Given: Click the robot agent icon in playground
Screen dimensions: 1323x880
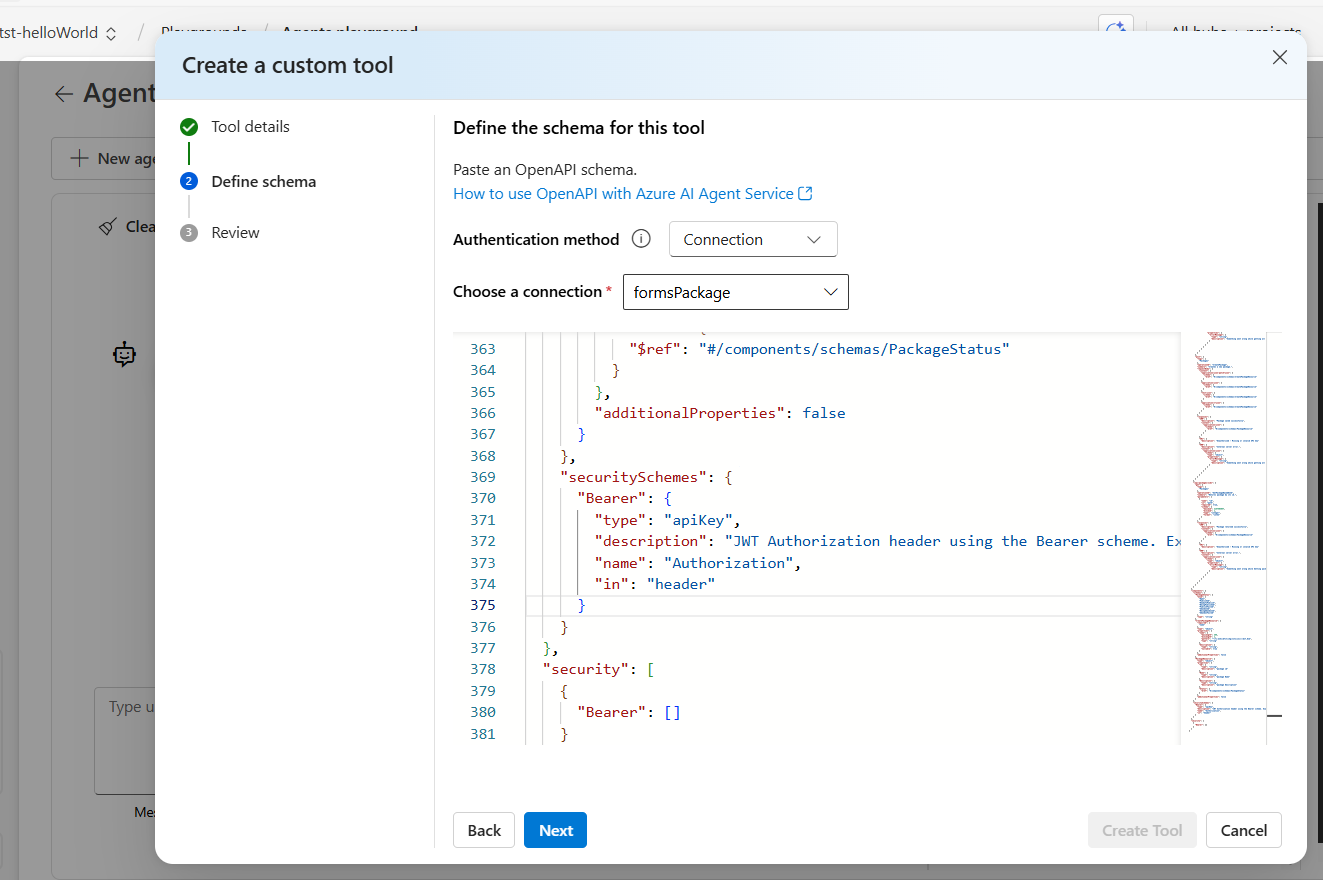Looking at the screenshot, I should [x=124, y=354].
